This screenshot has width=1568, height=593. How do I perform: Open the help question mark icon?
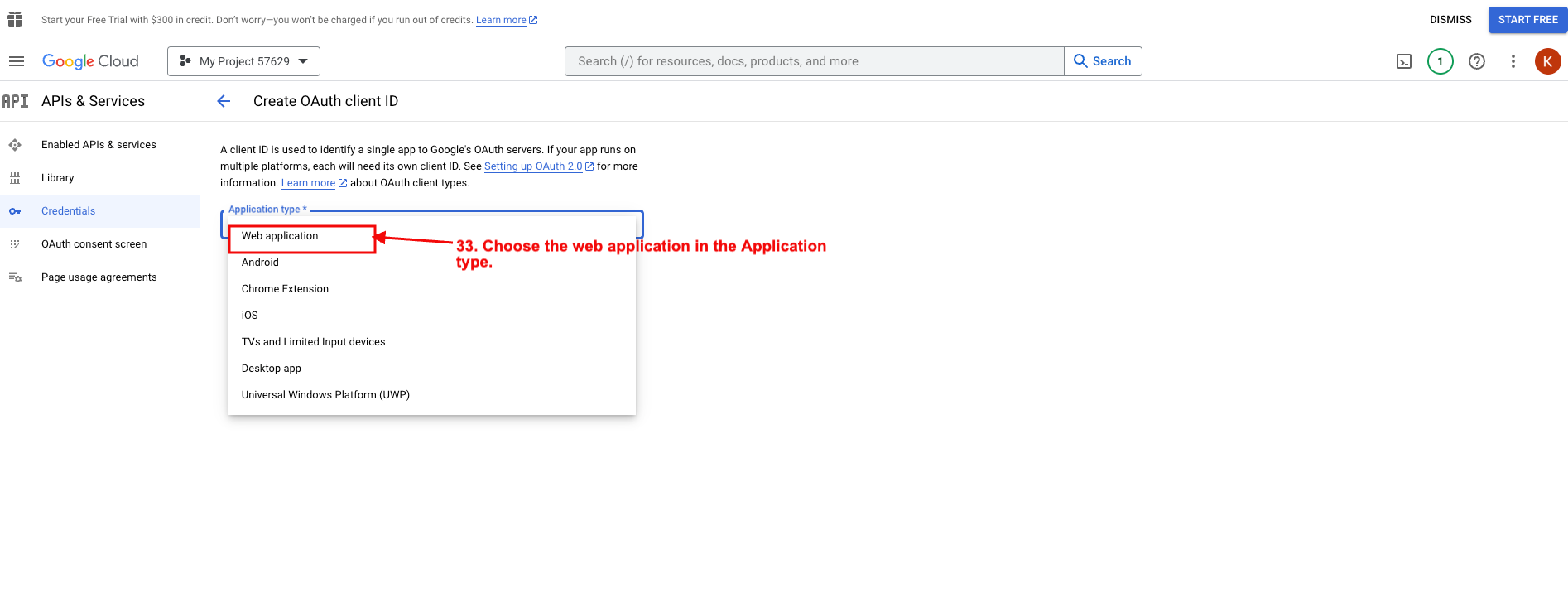pos(1477,61)
